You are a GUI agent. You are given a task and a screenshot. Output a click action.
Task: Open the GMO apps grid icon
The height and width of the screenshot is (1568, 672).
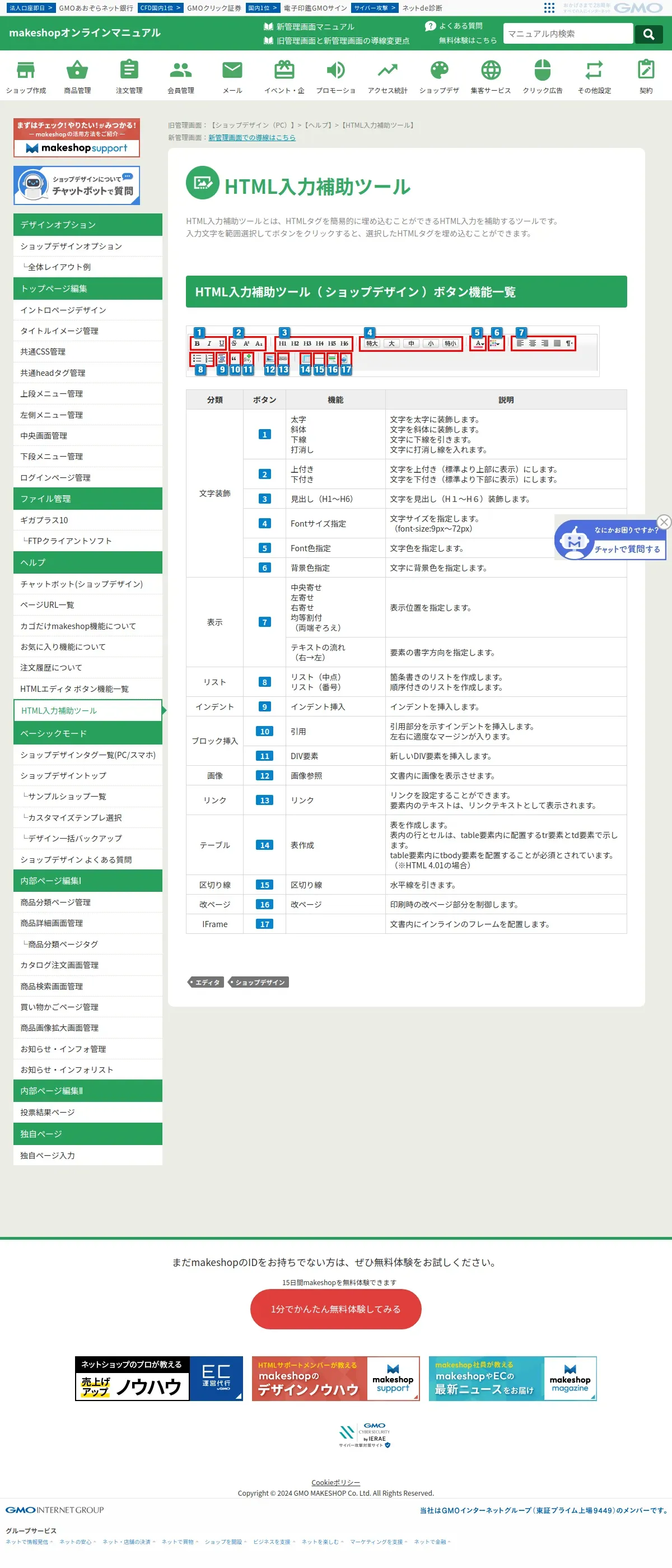(549, 8)
